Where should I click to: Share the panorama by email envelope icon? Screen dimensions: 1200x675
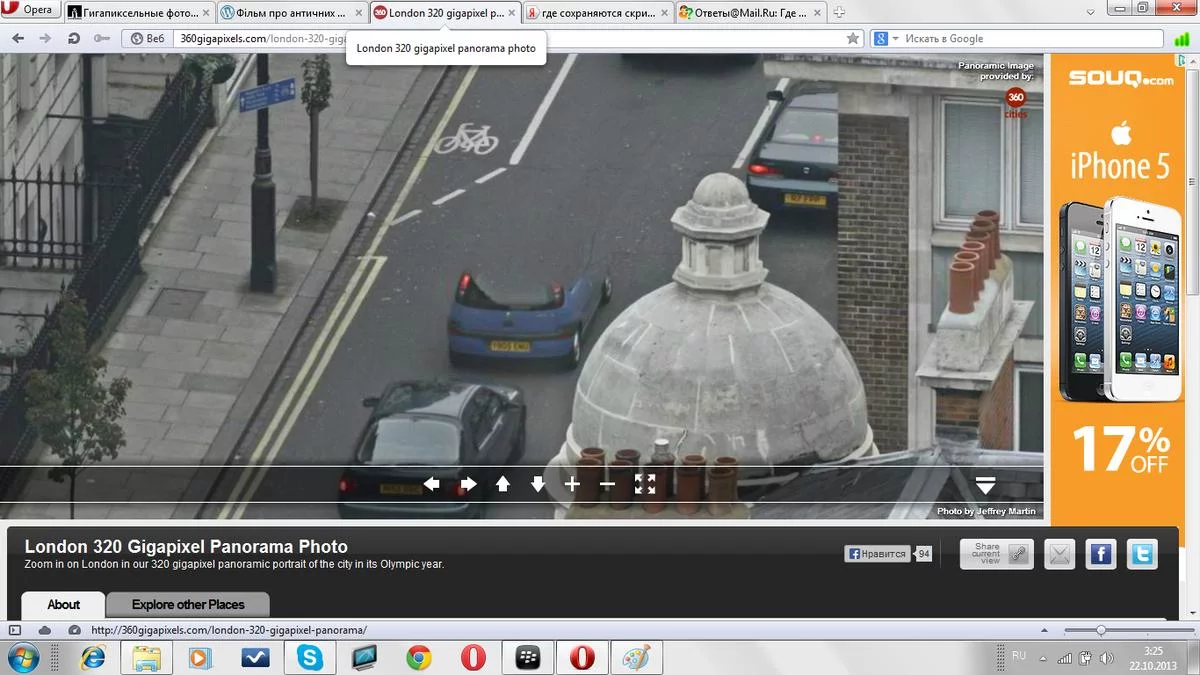tap(1059, 554)
